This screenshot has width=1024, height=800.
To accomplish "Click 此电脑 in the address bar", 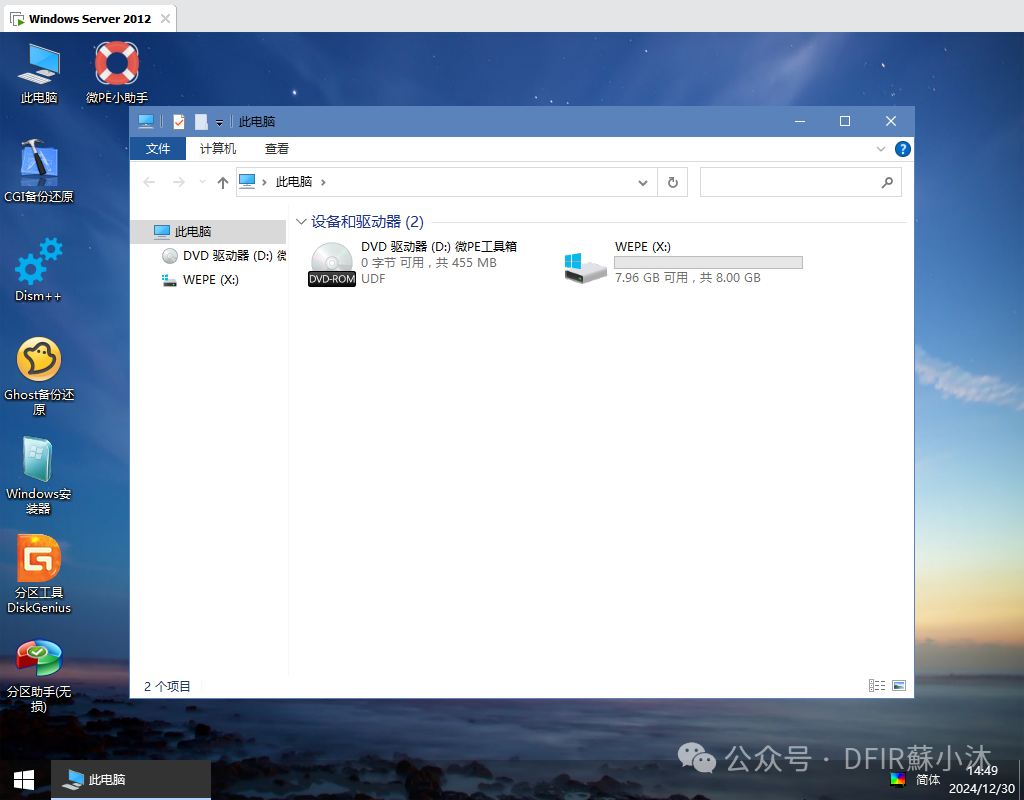I will click(294, 182).
